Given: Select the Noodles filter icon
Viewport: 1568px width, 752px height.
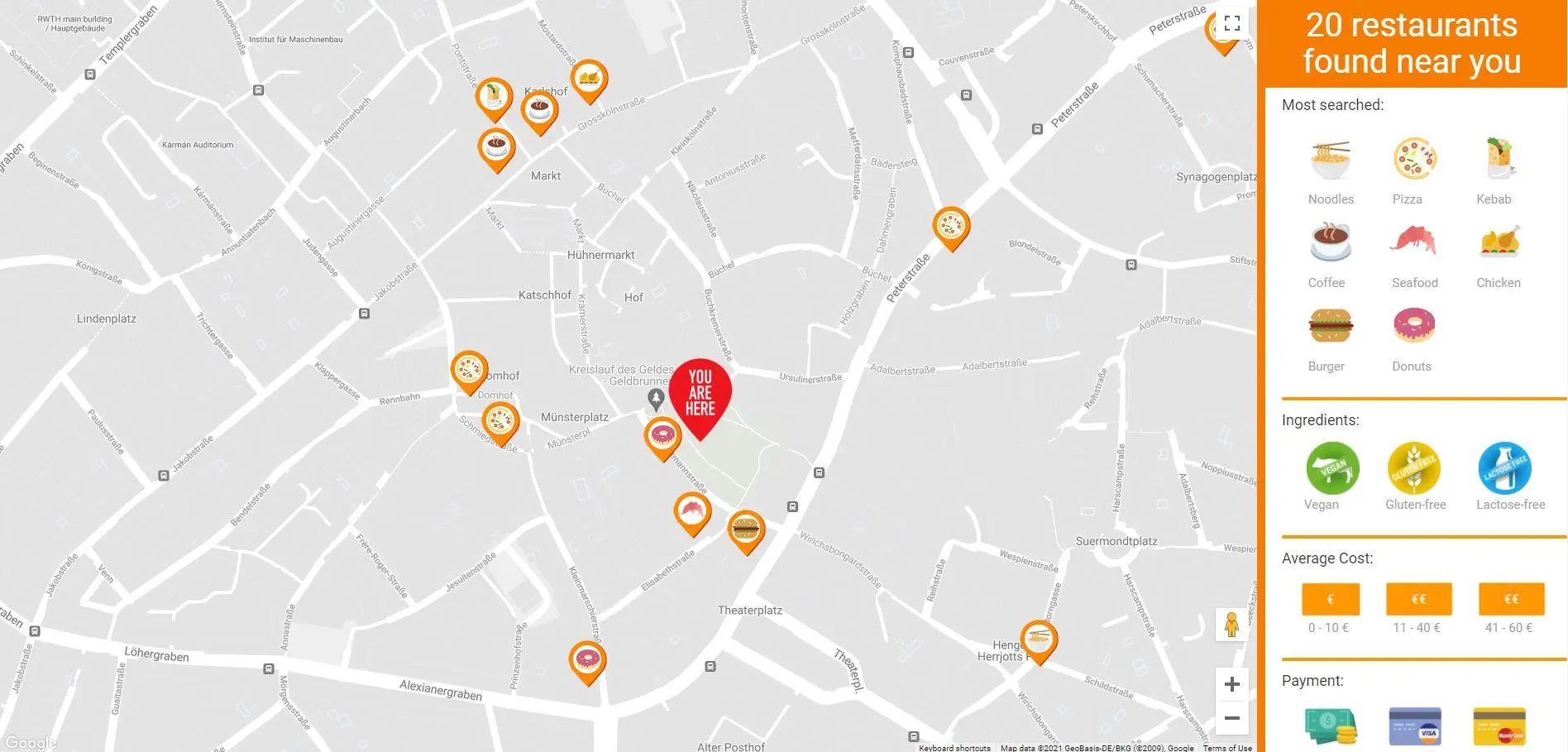Looking at the screenshot, I should pyautogui.click(x=1331, y=160).
